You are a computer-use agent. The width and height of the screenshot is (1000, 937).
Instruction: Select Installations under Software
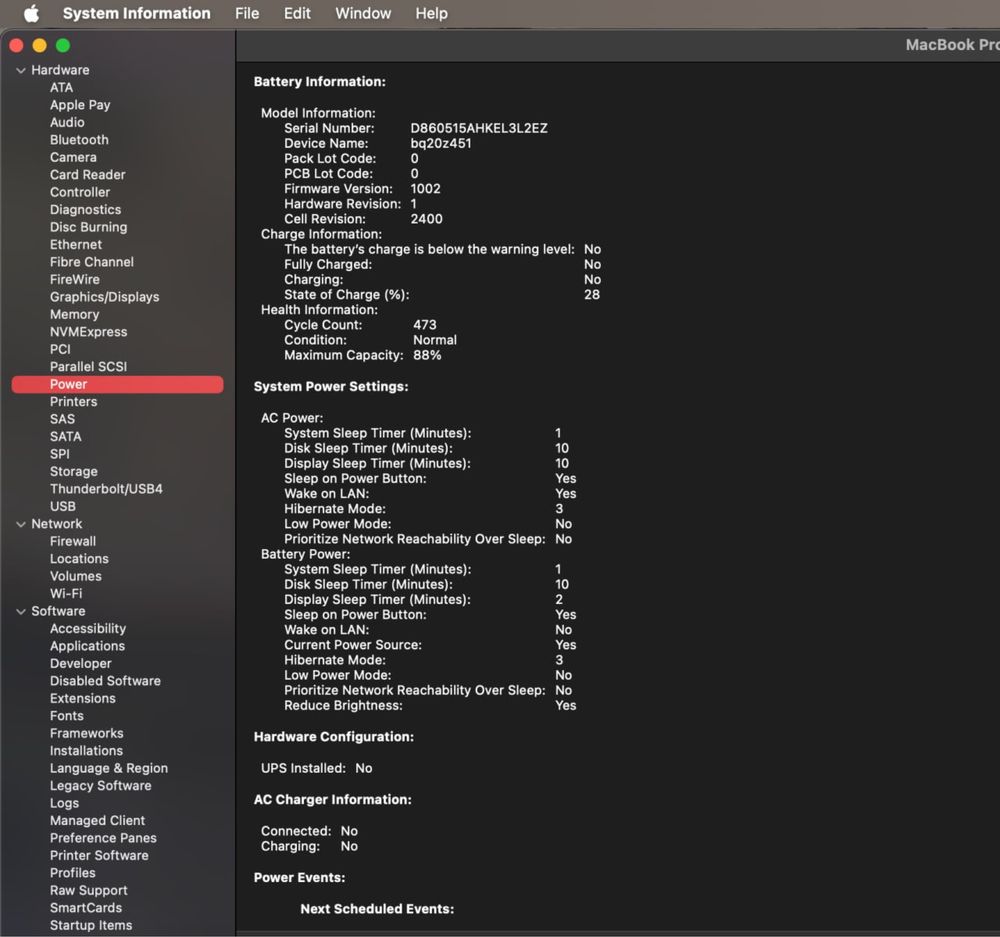[x=86, y=750]
